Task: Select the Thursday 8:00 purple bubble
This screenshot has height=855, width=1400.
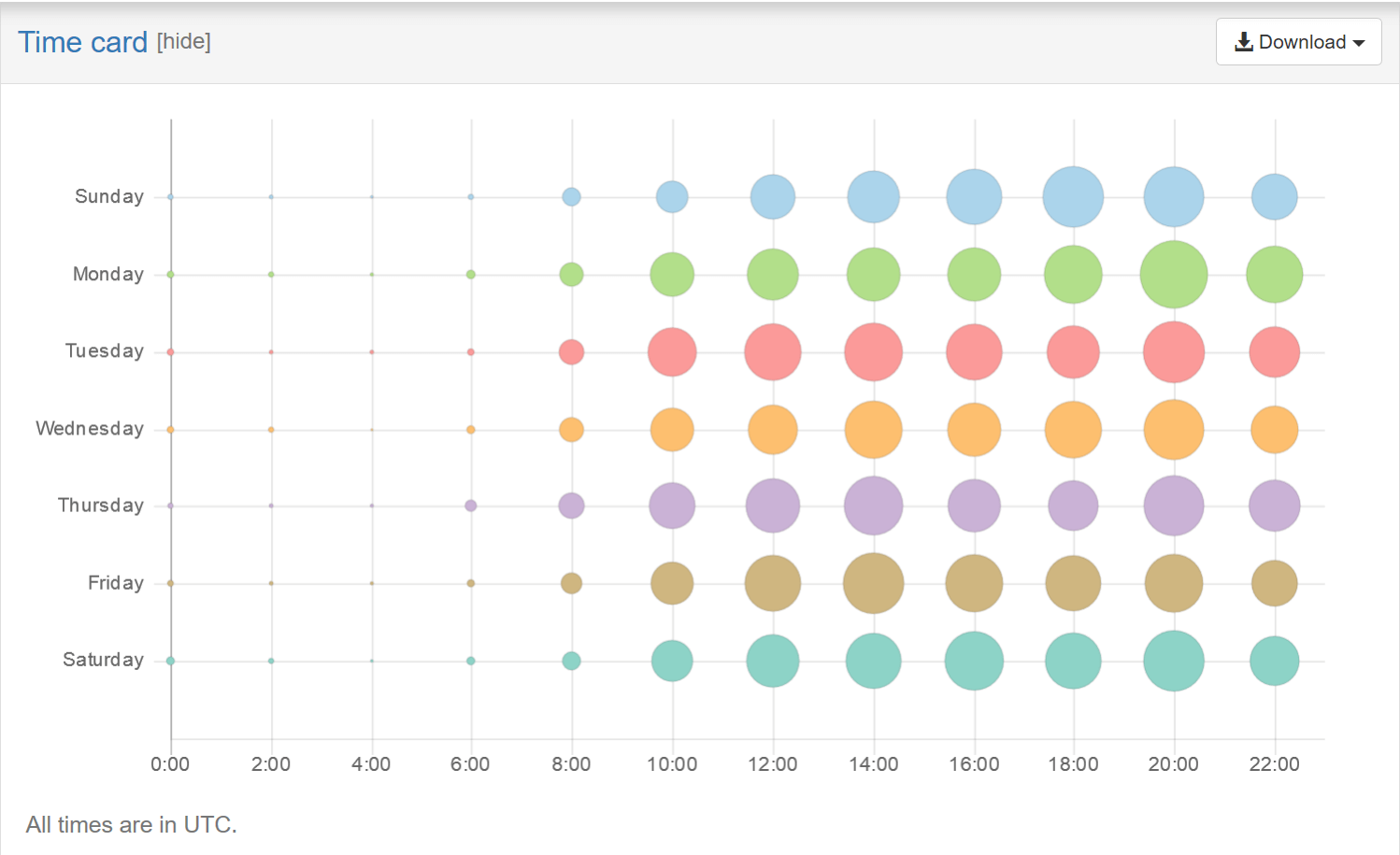Action: tap(571, 506)
